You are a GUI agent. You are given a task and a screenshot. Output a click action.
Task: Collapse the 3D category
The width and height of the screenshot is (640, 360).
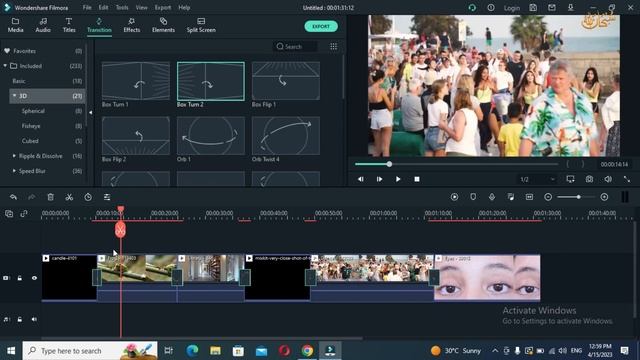14,96
